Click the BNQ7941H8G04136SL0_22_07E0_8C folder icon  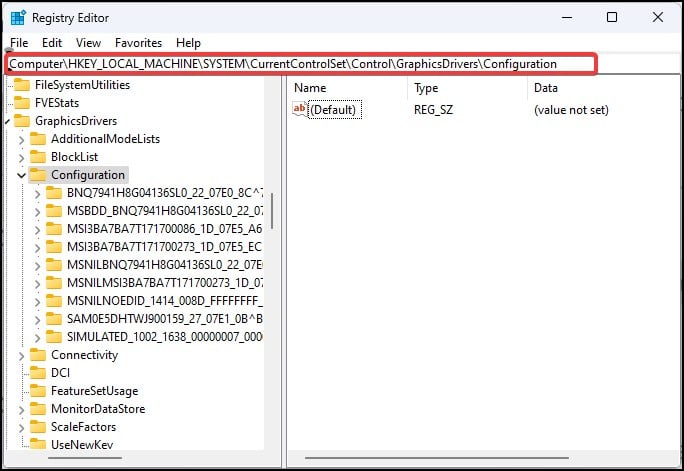click(x=54, y=193)
